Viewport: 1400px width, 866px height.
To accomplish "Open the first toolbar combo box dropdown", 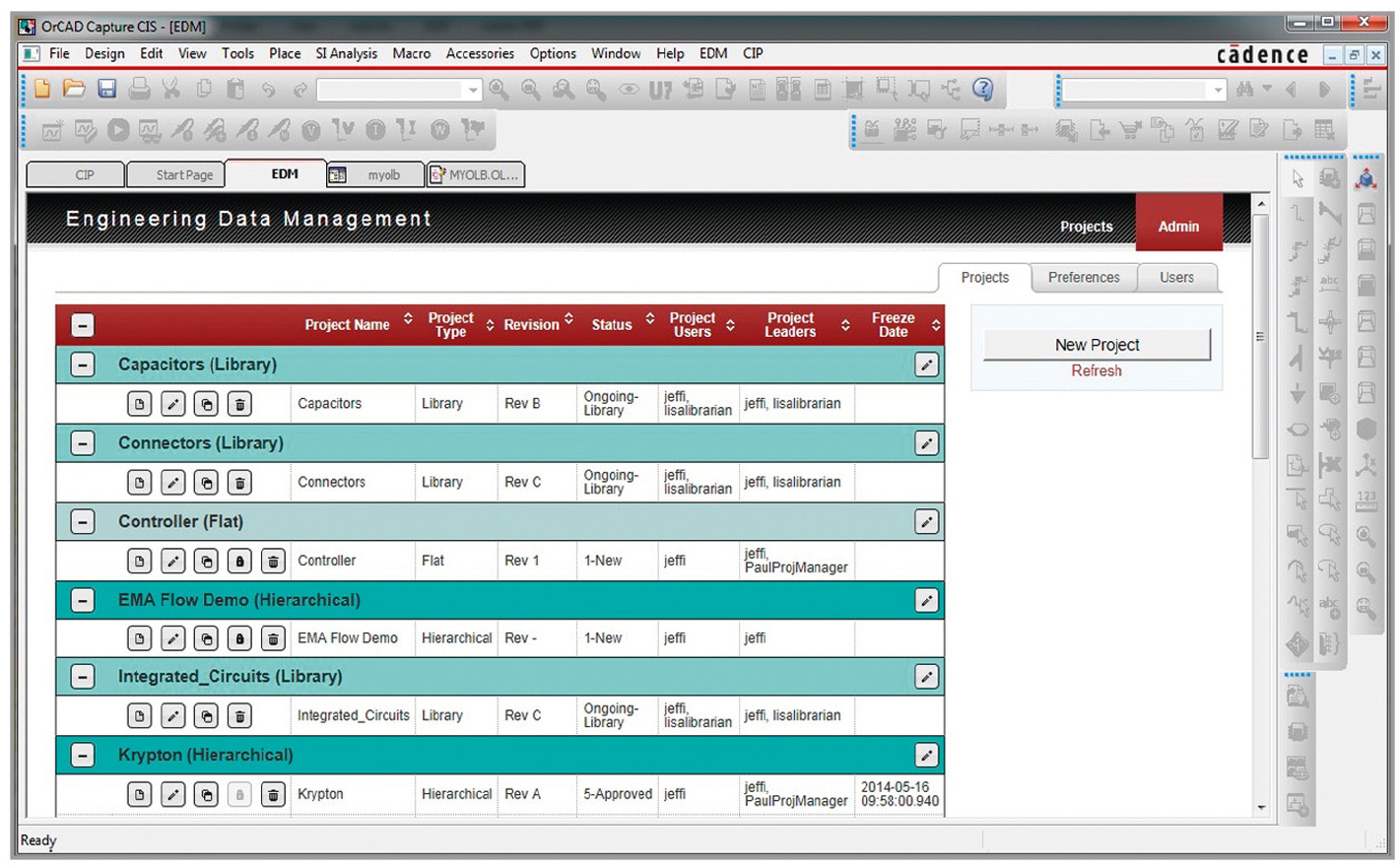I will pyautogui.click(x=472, y=91).
